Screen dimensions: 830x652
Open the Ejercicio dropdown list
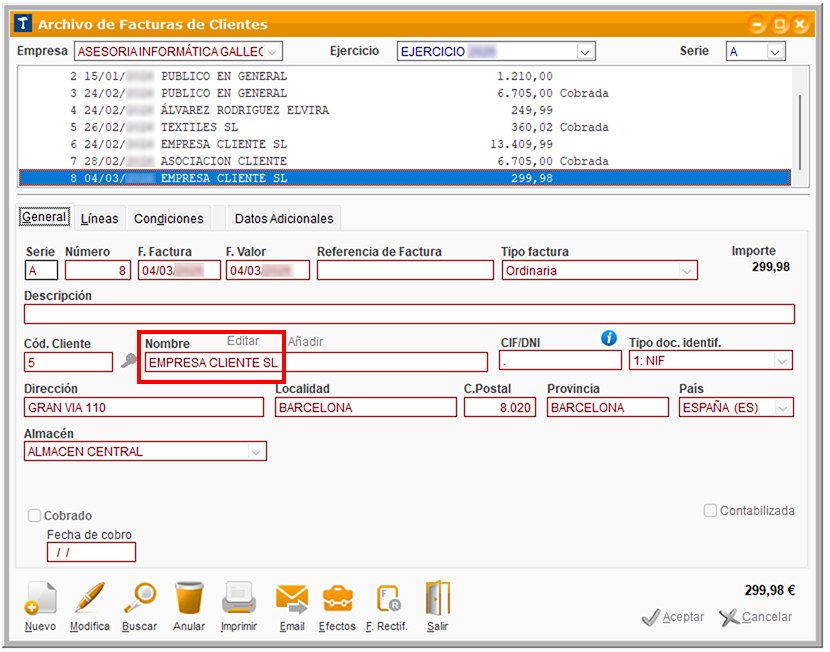pos(585,51)
